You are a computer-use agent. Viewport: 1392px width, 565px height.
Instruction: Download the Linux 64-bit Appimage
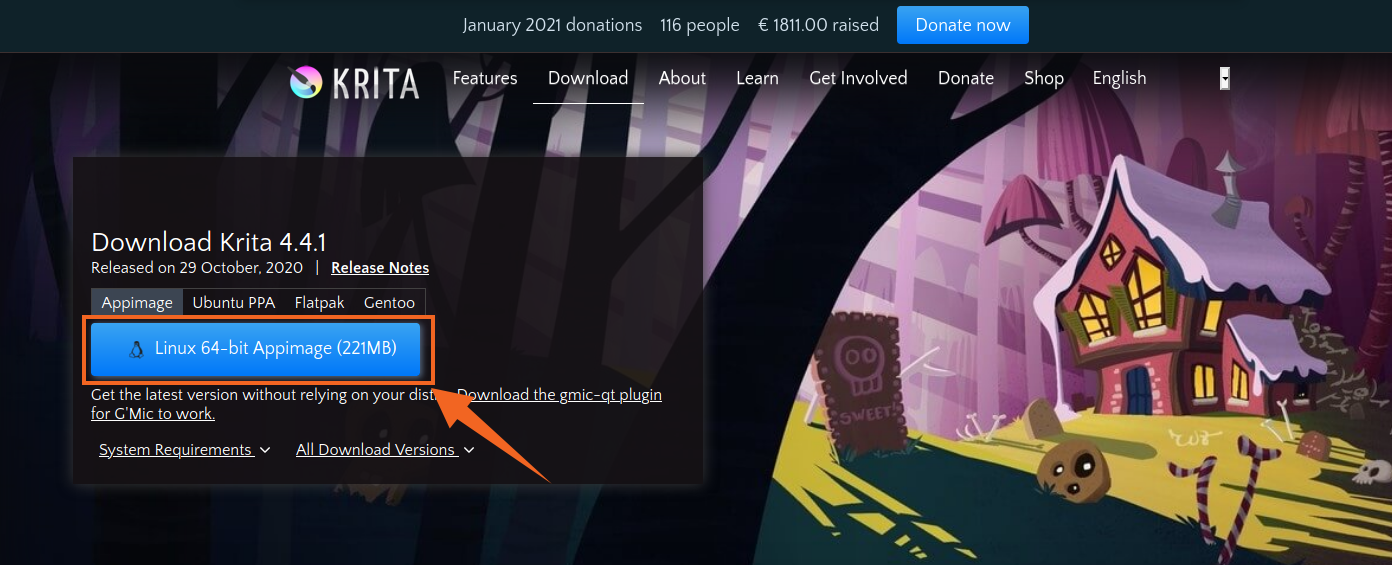tap(256, 349)
